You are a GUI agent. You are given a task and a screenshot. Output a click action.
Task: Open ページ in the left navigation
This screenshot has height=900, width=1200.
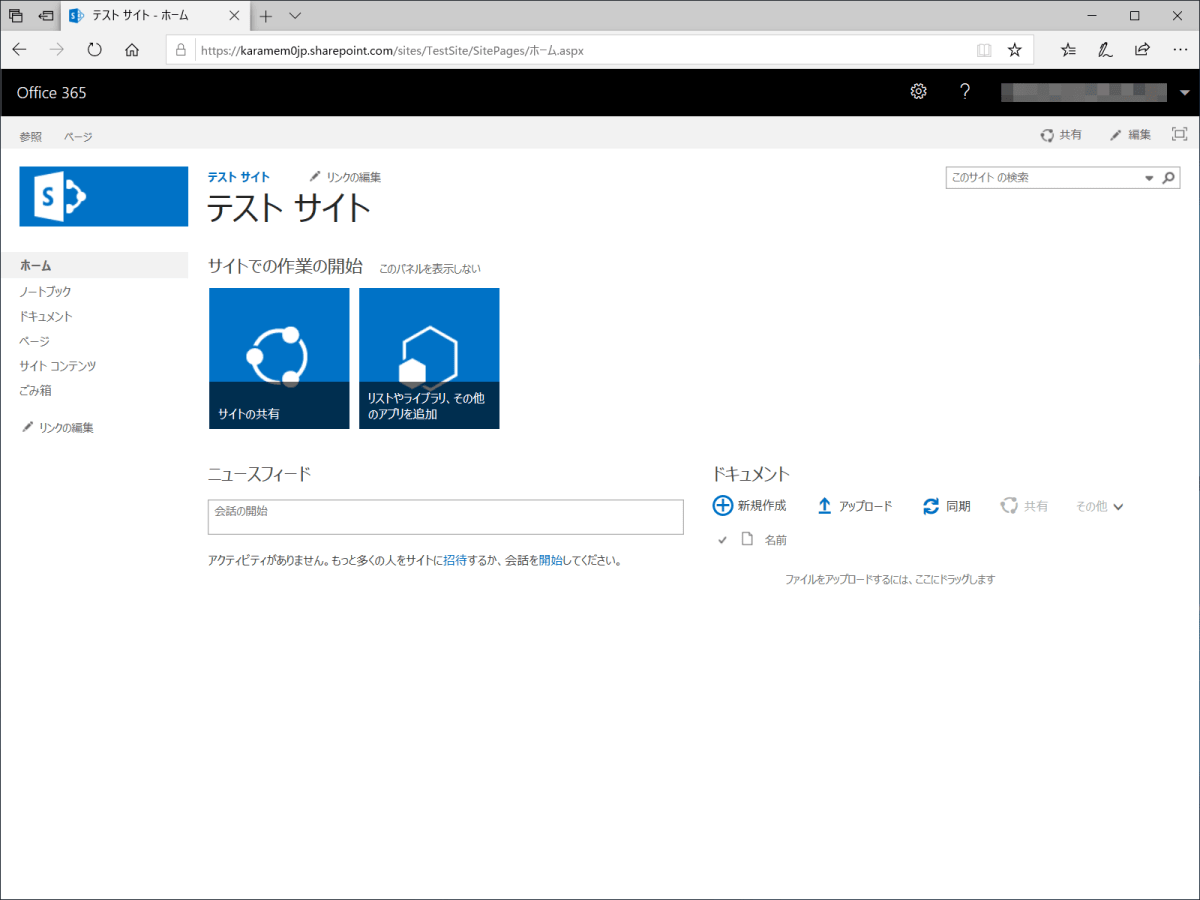tap(34, 341)
